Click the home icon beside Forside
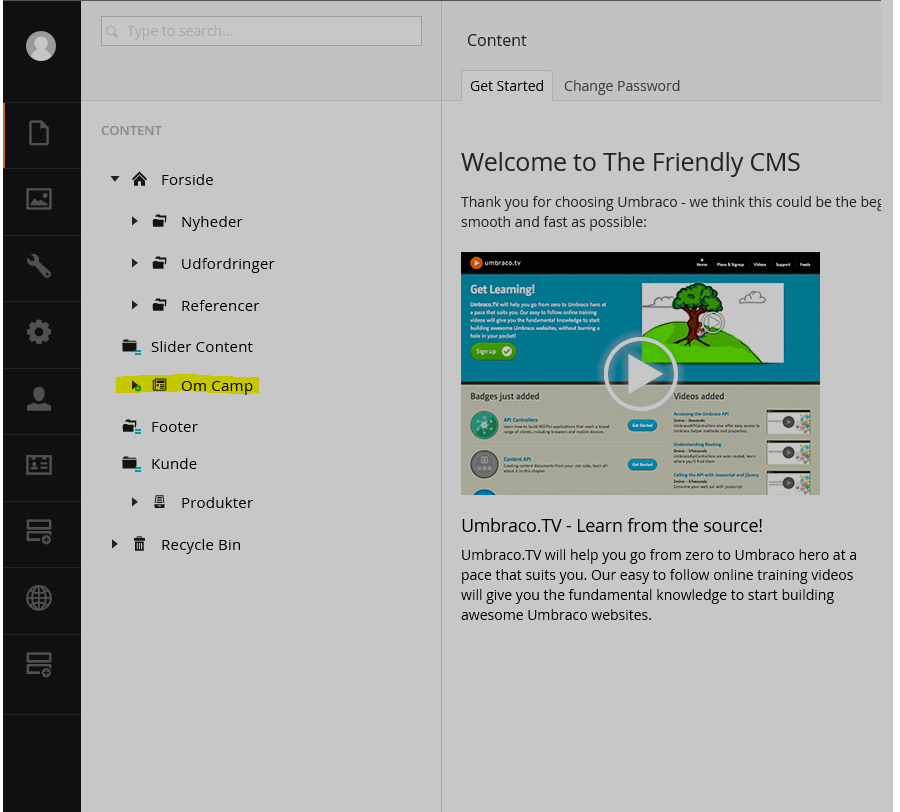 point(139,180)
